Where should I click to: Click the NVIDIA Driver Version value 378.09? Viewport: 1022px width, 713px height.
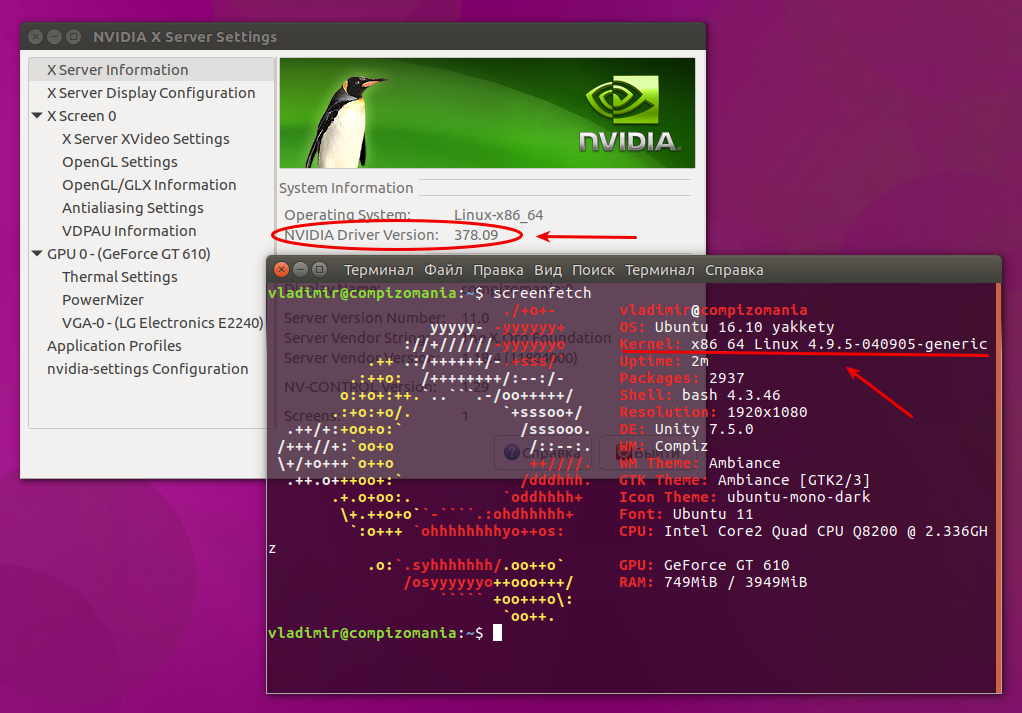(476, 235)
